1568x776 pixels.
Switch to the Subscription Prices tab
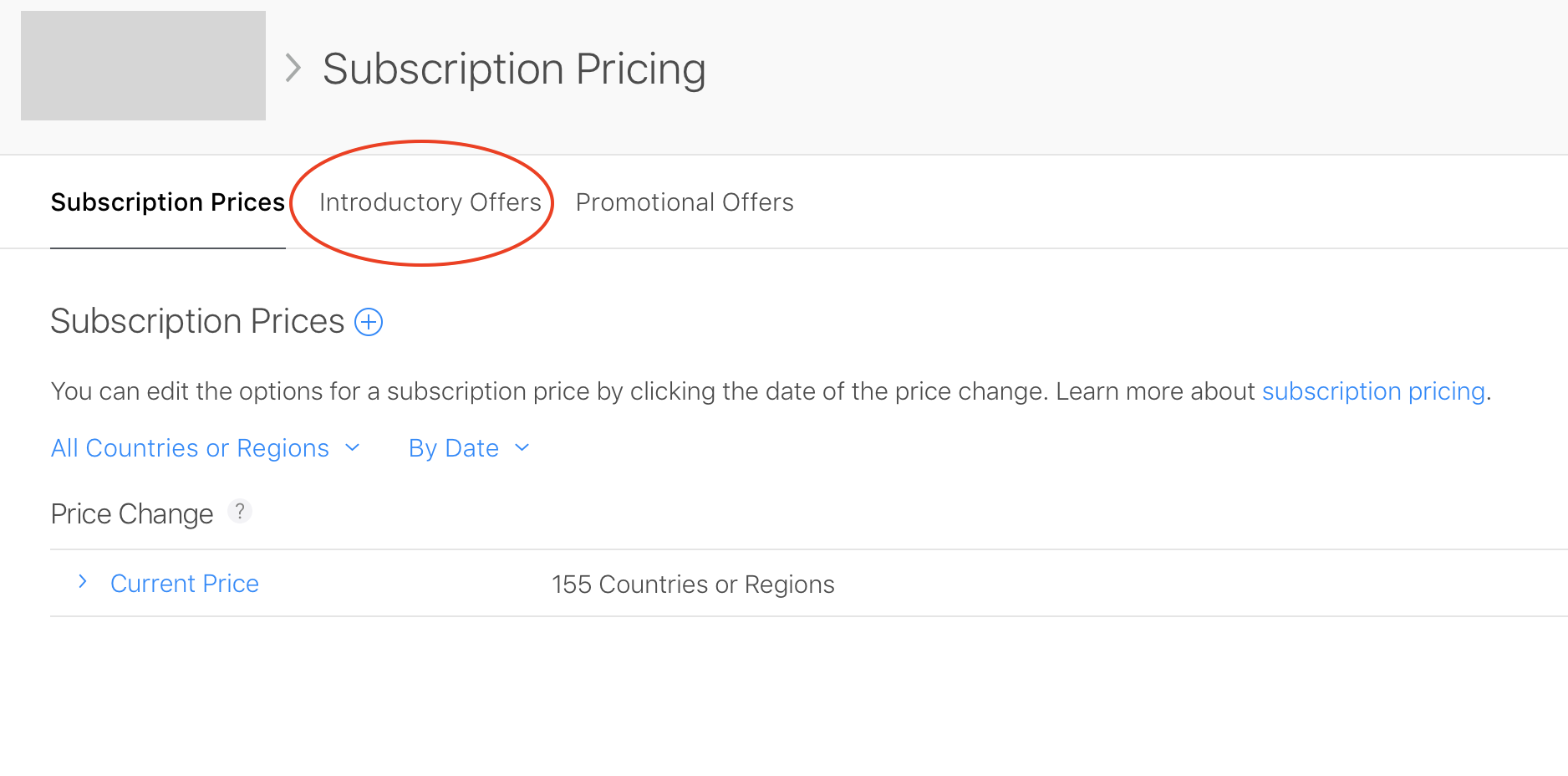(168, 202)
